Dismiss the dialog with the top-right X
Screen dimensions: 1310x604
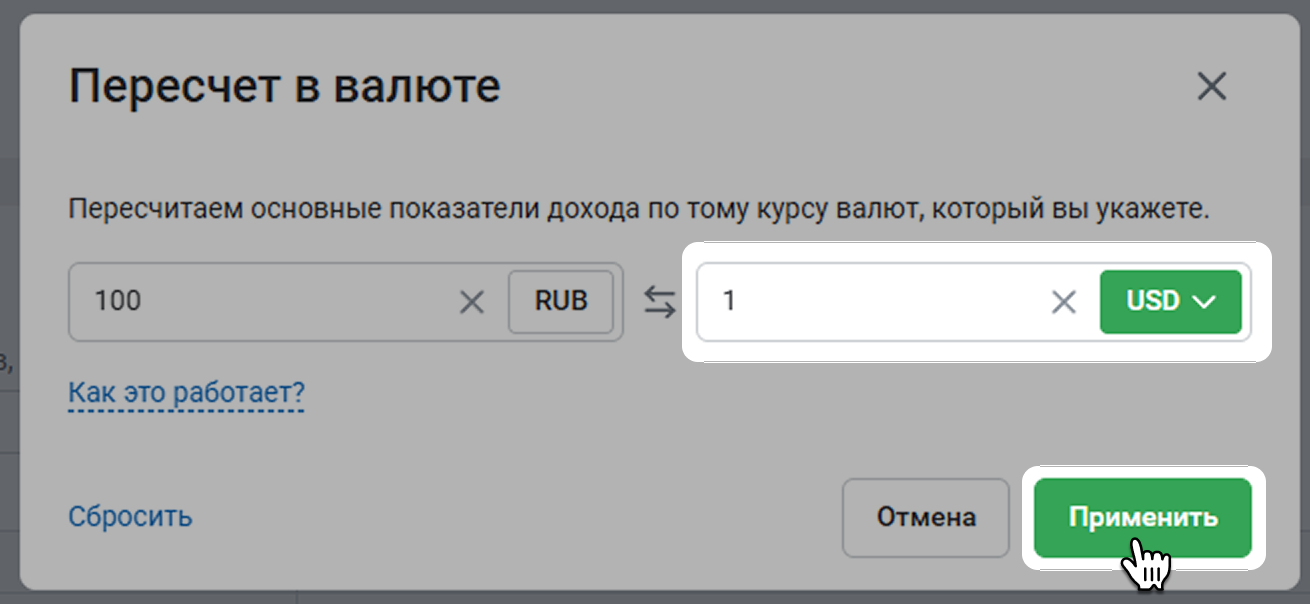tap(1211, 88)
